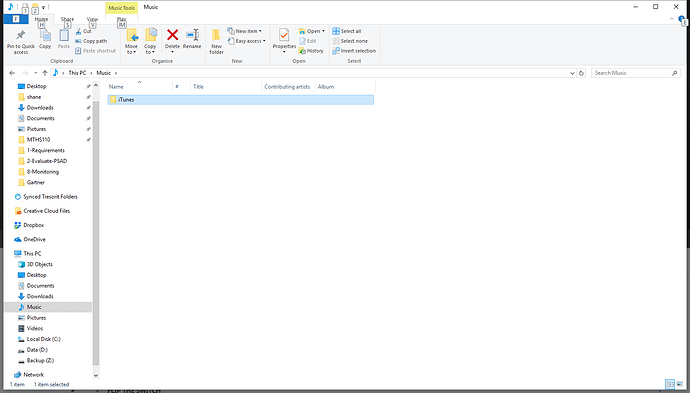The width and height of the screenshot is (690, 393).
Task: Sort by the Album column header
Action: (345, 87)
